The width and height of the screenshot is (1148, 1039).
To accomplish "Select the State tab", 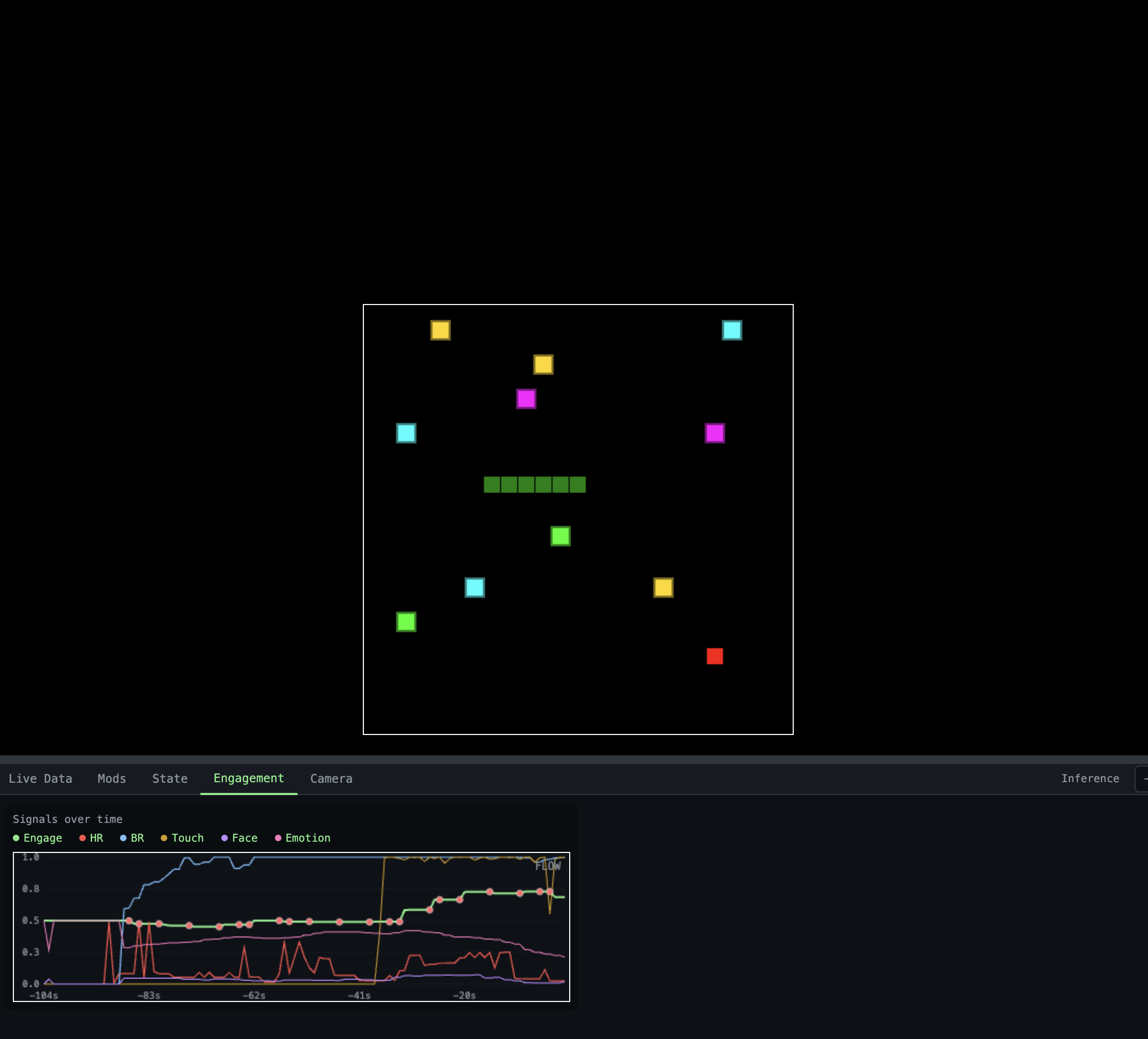I will click(170, 778).
